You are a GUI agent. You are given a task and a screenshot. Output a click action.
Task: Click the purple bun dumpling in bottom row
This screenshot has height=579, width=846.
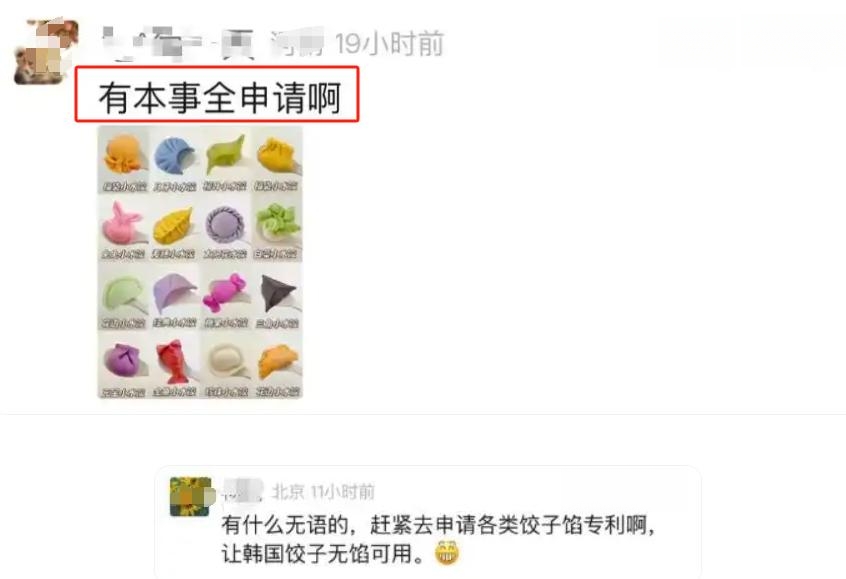point(123,365)
